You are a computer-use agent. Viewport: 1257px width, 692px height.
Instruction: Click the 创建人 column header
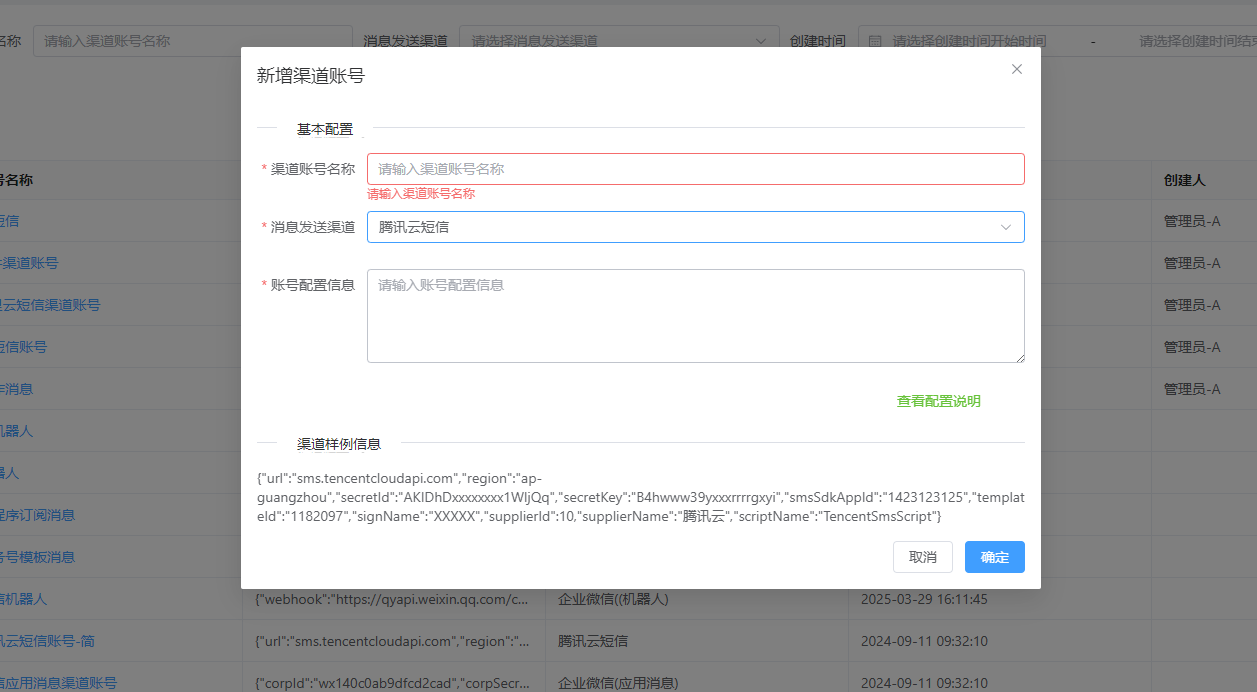pyautogui.click(x=1184, y=180)
